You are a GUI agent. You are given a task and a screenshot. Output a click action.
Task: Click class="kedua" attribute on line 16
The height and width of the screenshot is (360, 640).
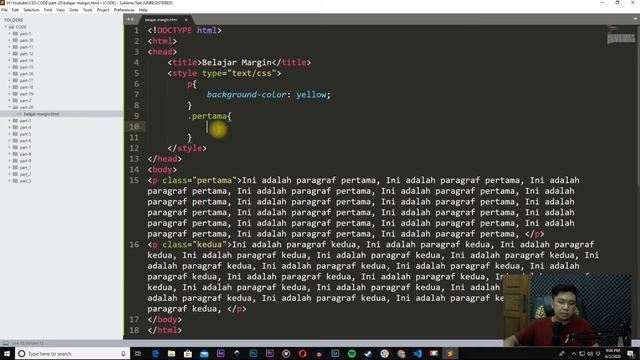[x=195, y=244]
